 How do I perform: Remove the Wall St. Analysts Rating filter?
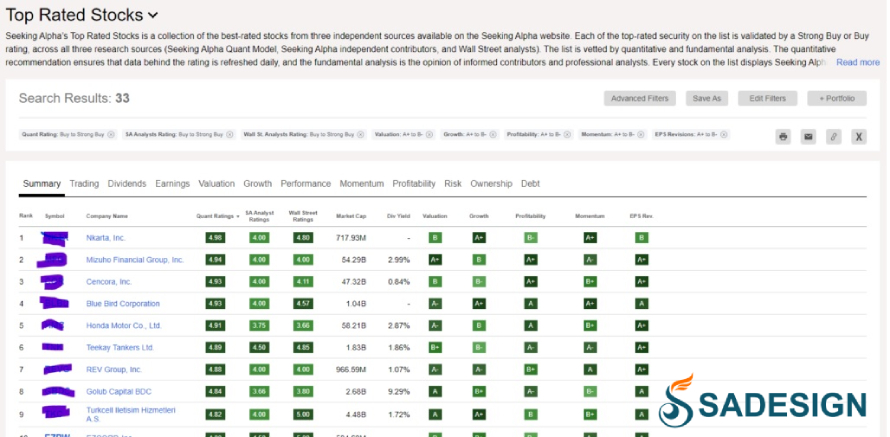pyautogui.click(x=361, y=135)
